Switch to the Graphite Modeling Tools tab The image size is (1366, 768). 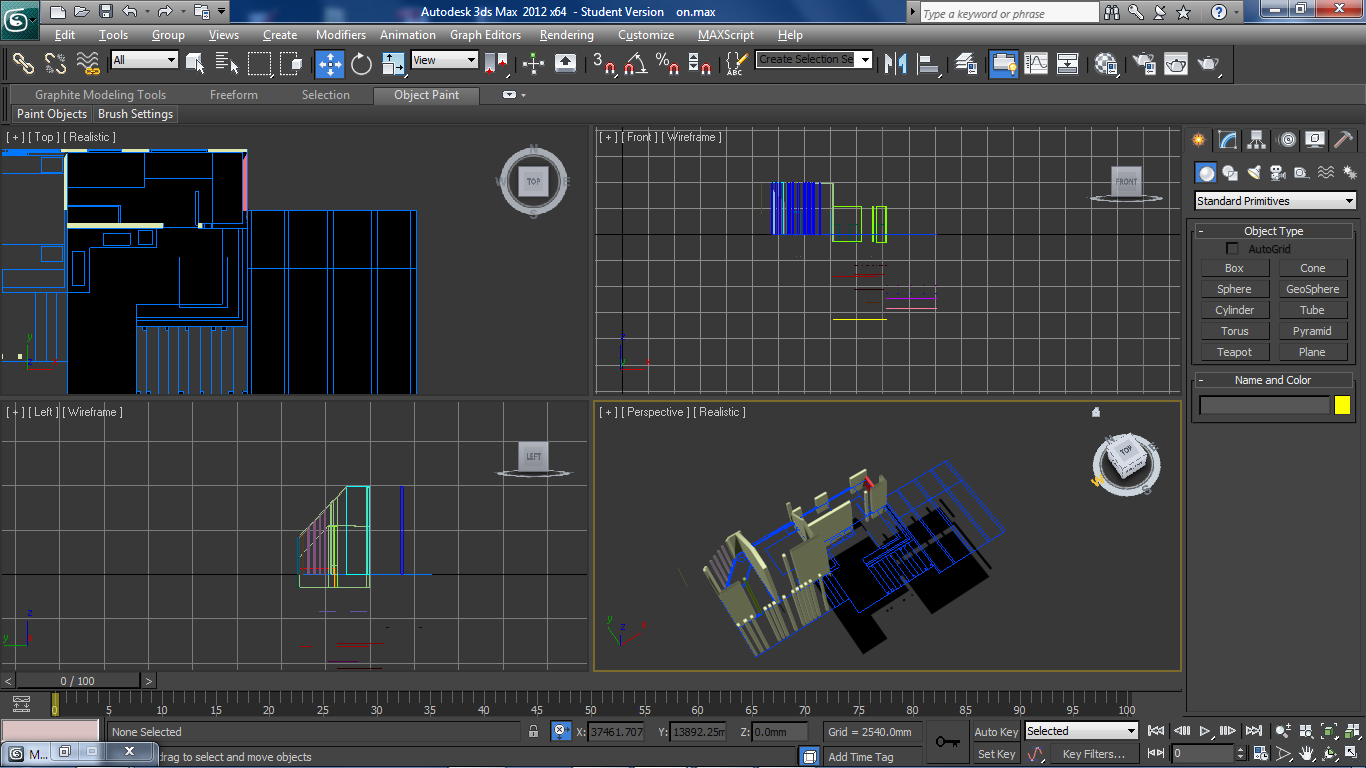point(100,95)
